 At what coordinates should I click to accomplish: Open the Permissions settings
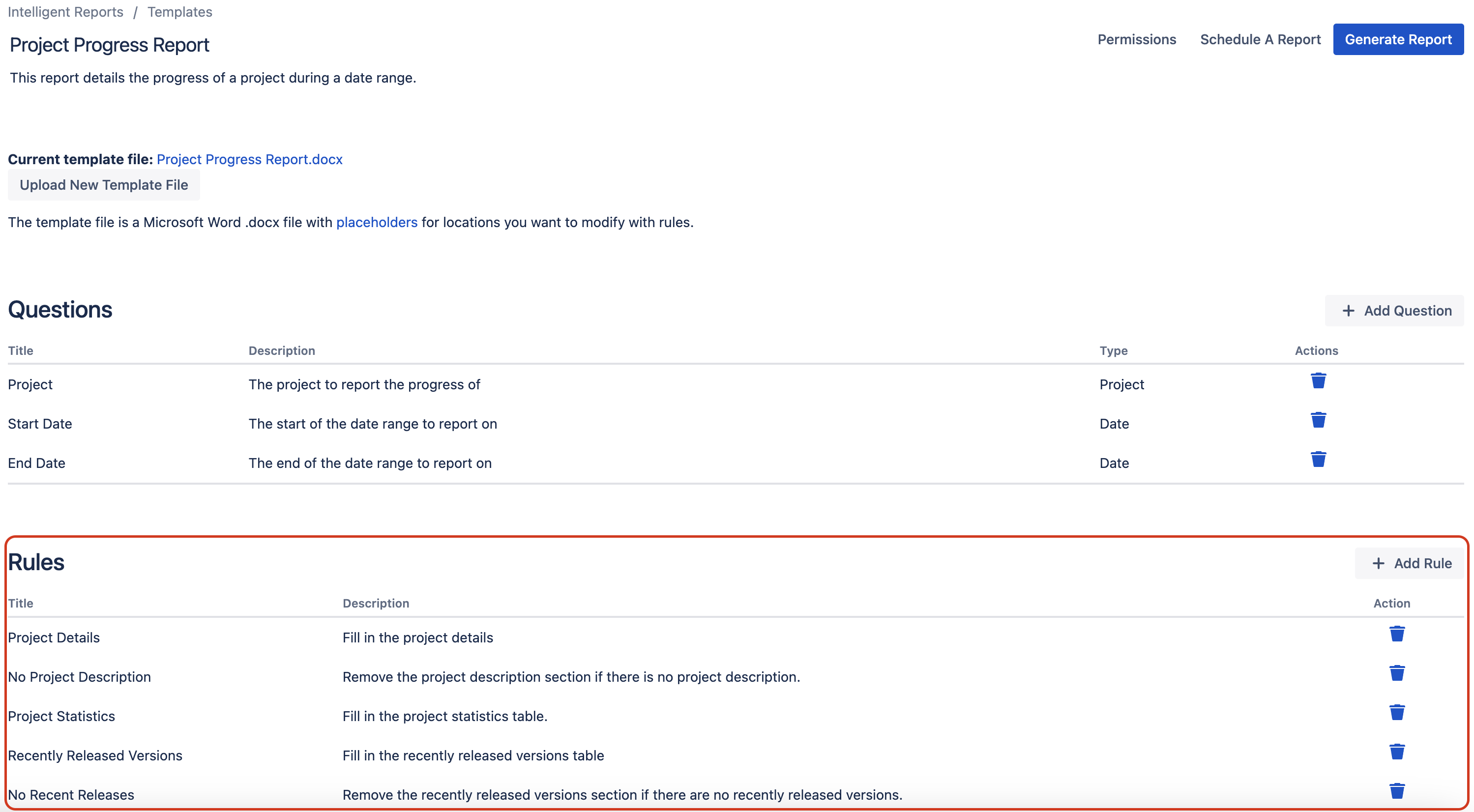click(x=1136, y=39)
